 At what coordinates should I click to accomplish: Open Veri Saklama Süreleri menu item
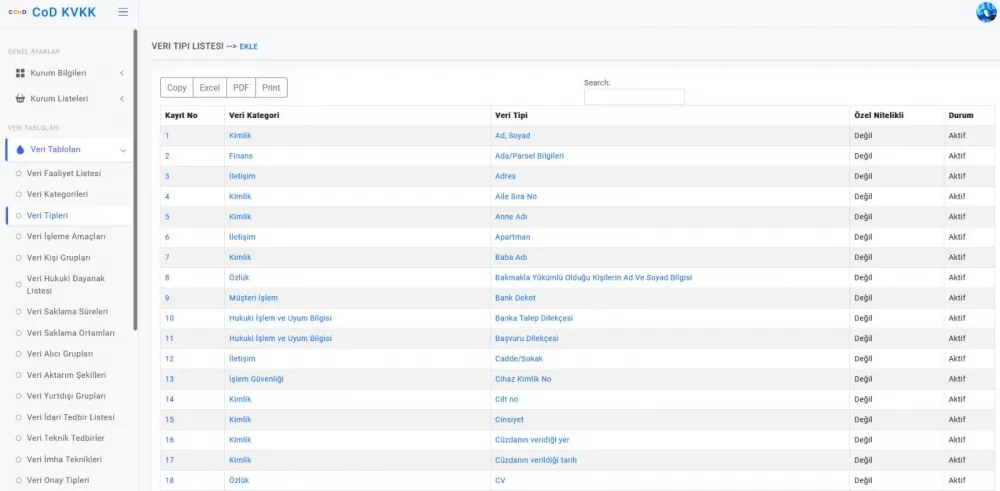coord(68,312)
